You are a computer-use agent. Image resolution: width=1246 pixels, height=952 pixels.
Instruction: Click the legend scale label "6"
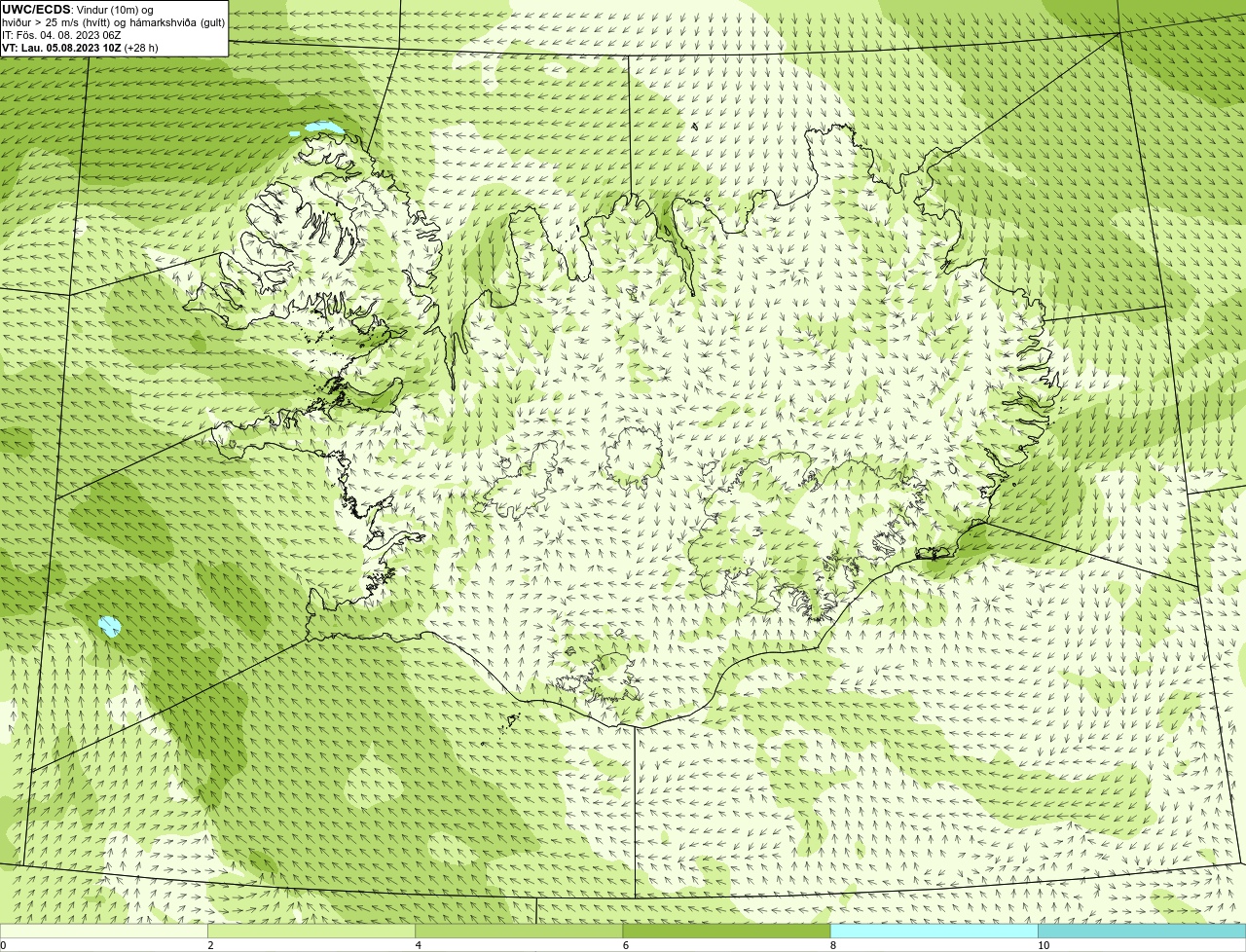pos(626,945)
